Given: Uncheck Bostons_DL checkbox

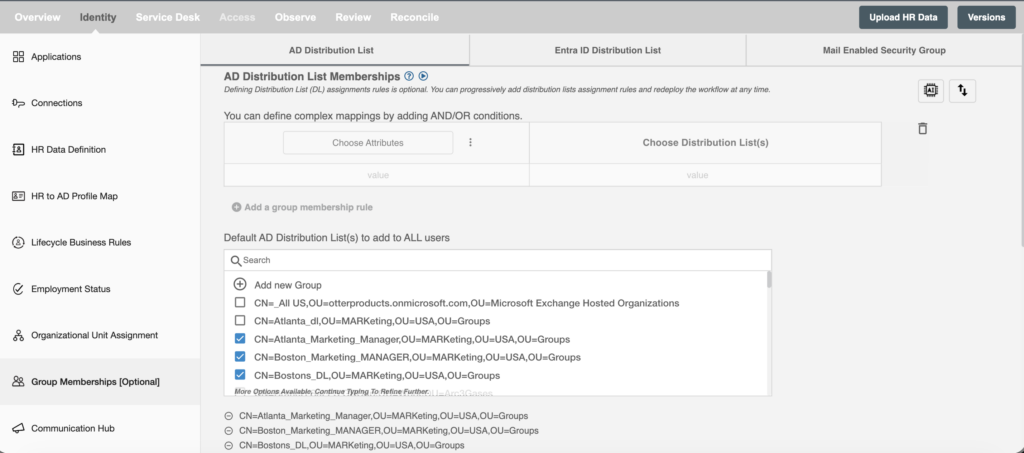Looking at the screenshot, I should 240,375.
